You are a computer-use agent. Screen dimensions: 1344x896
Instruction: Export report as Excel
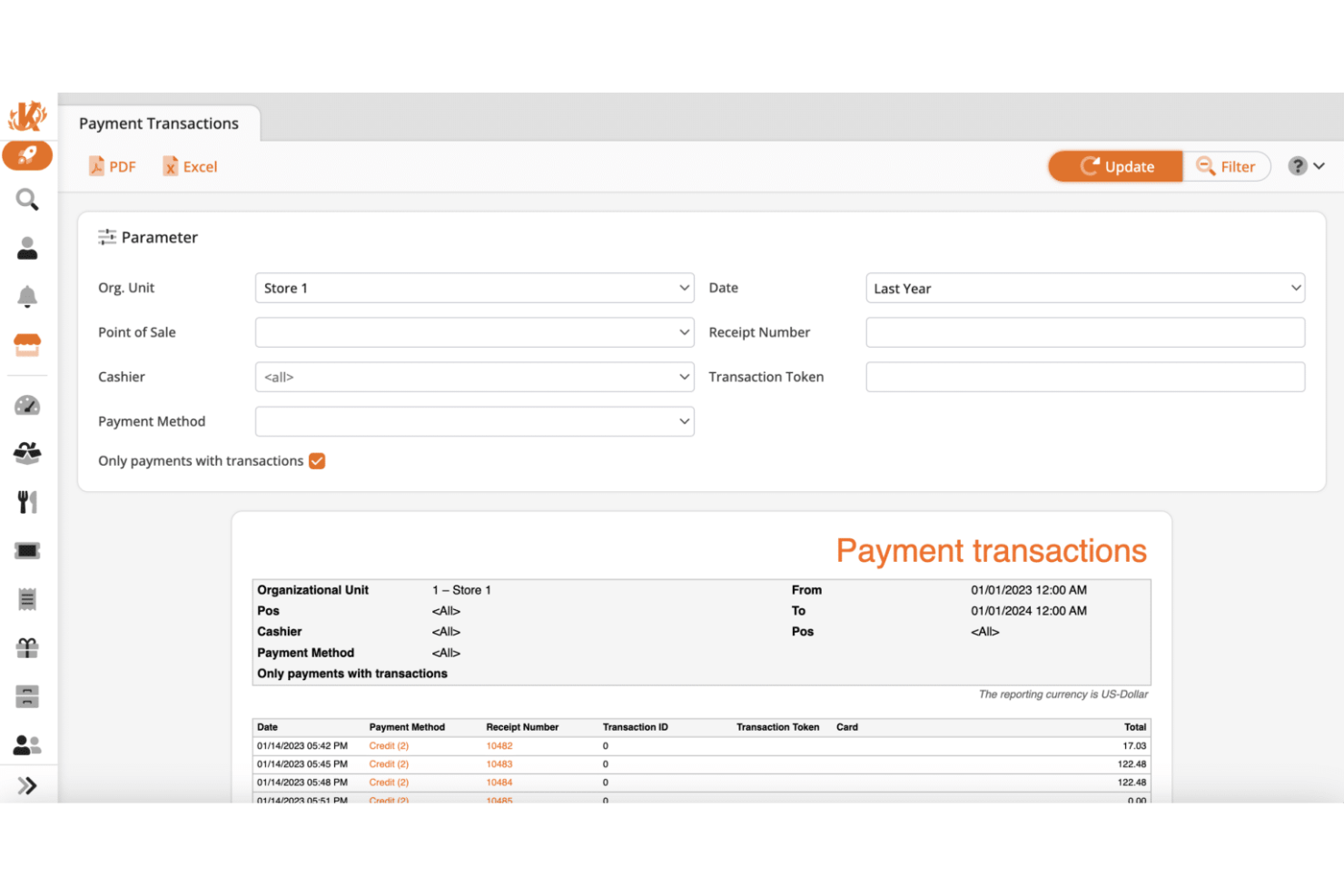point(190,166)
